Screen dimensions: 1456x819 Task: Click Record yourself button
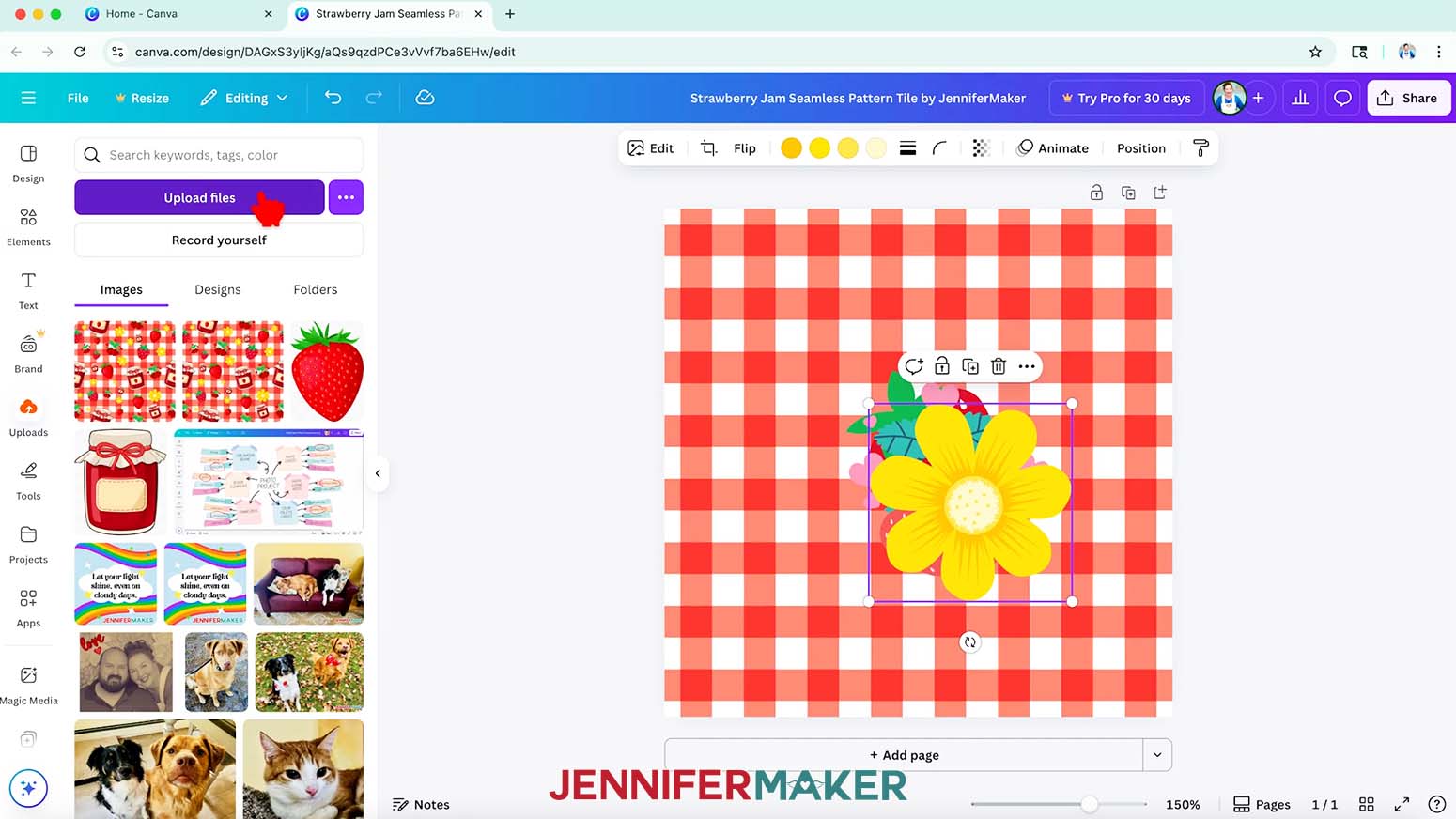coord(219,240)
